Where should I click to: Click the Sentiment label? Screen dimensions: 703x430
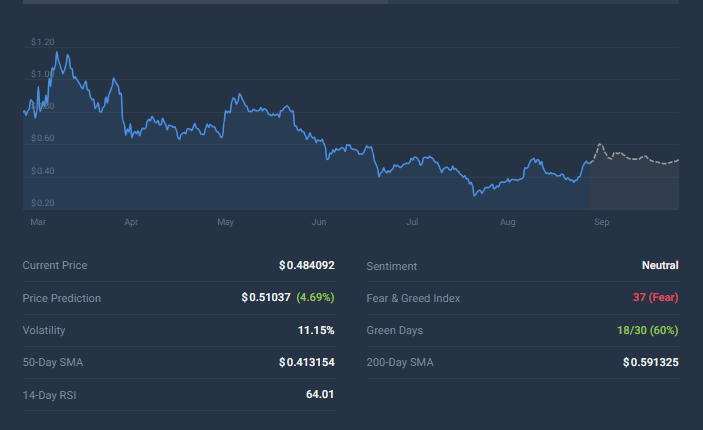(391, 266)
